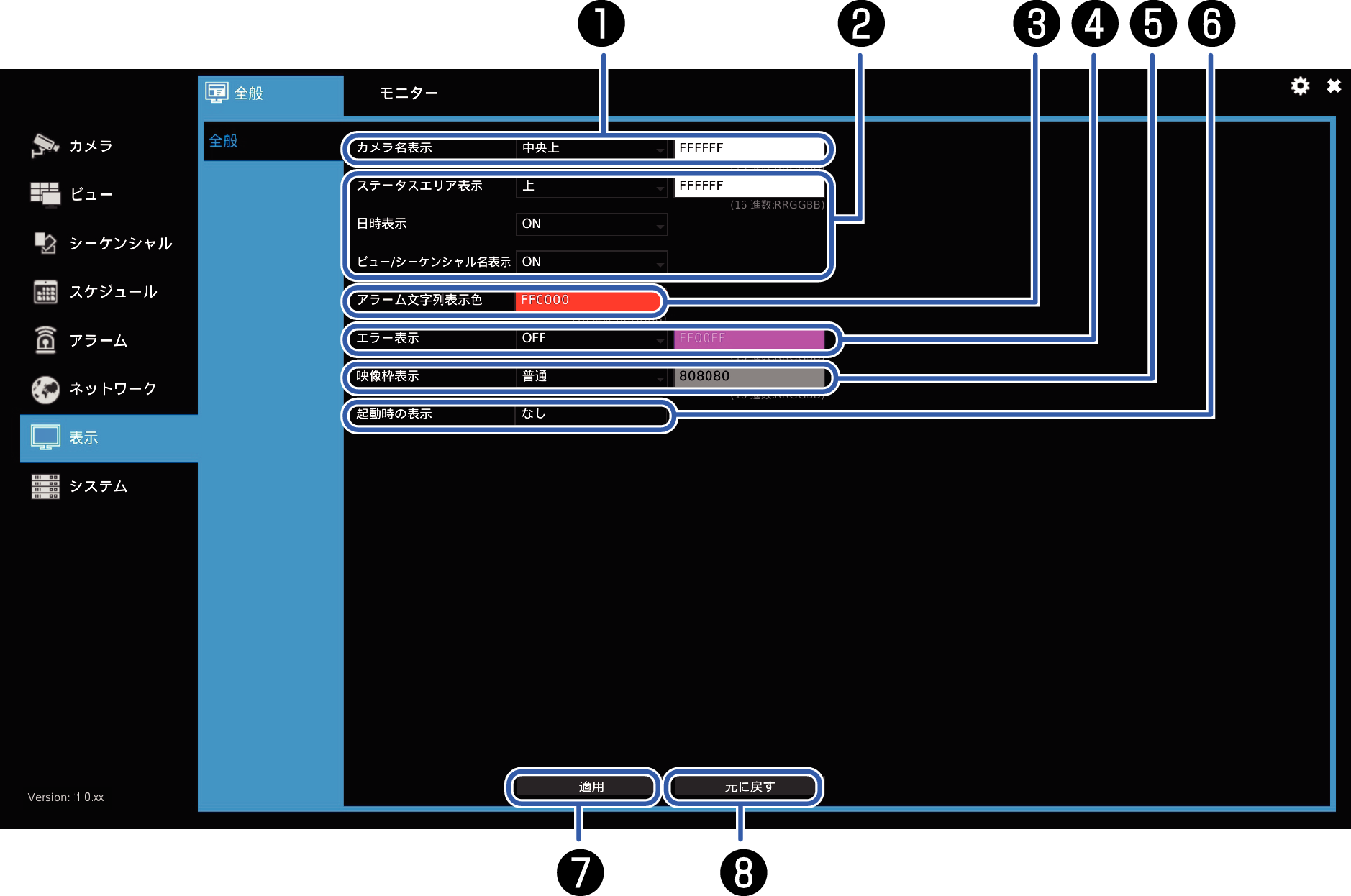Open the 日時表示 ON dropdown
The width and height of the screenshot is (1351, 896).
592,224
